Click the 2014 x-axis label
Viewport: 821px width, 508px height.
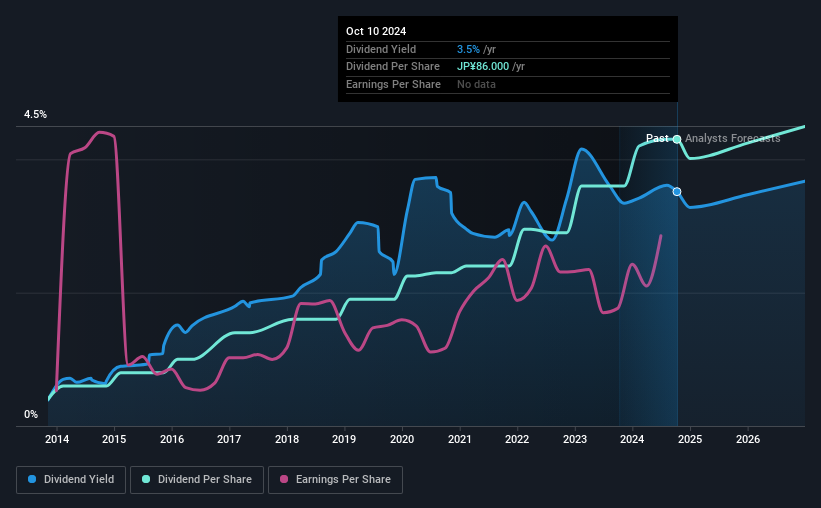coord(57,439)
